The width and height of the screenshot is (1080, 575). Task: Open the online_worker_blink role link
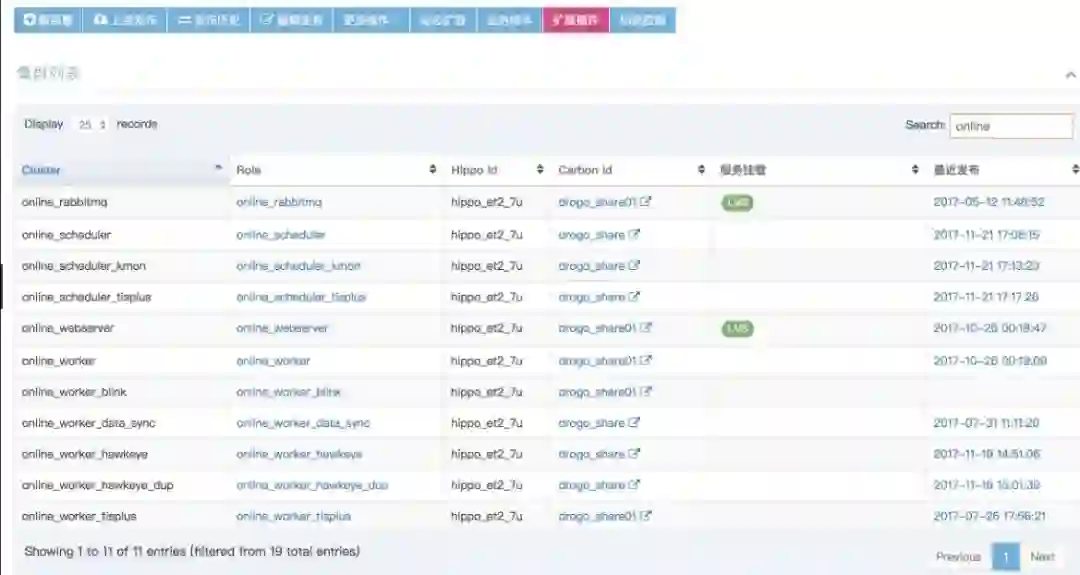pyautogui.click(x=288, y=392)
